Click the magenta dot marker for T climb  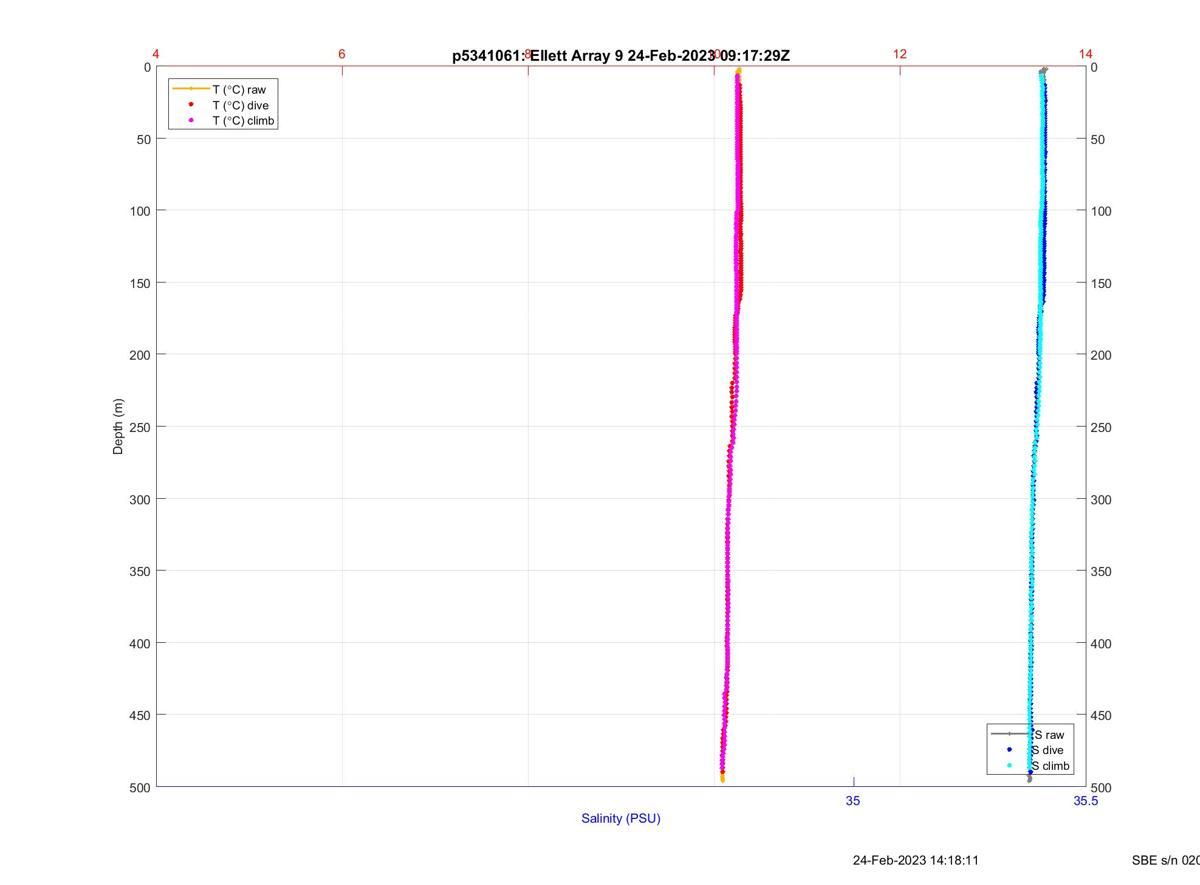click(x=191, y=121)
